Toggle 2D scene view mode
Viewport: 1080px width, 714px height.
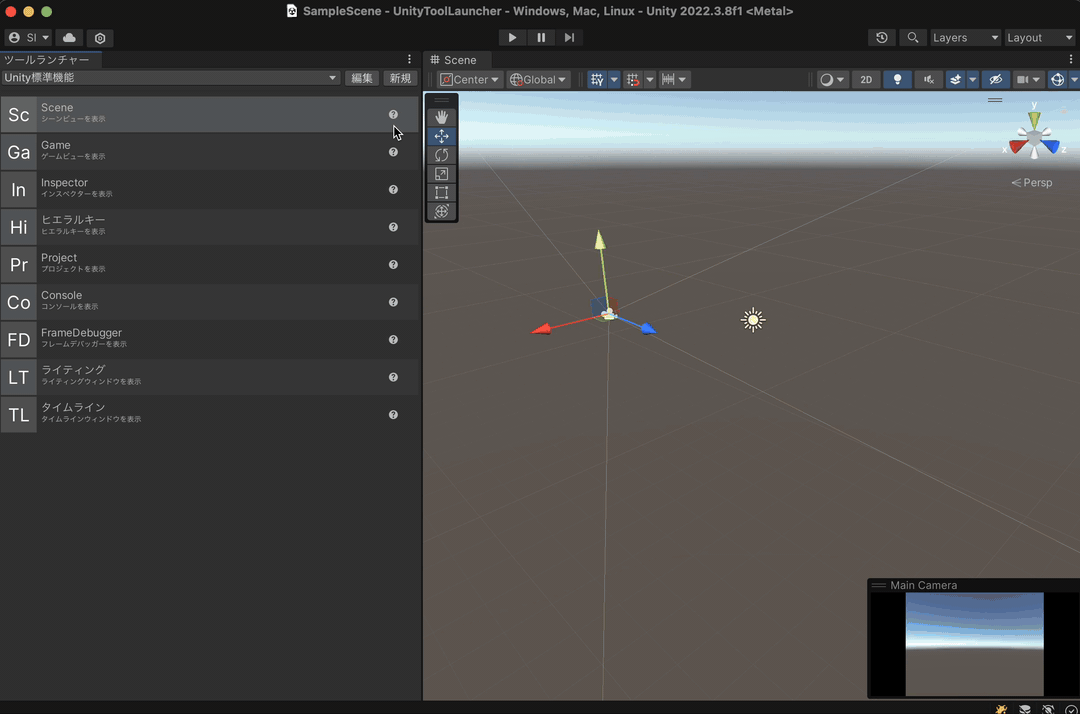point(866,80)
